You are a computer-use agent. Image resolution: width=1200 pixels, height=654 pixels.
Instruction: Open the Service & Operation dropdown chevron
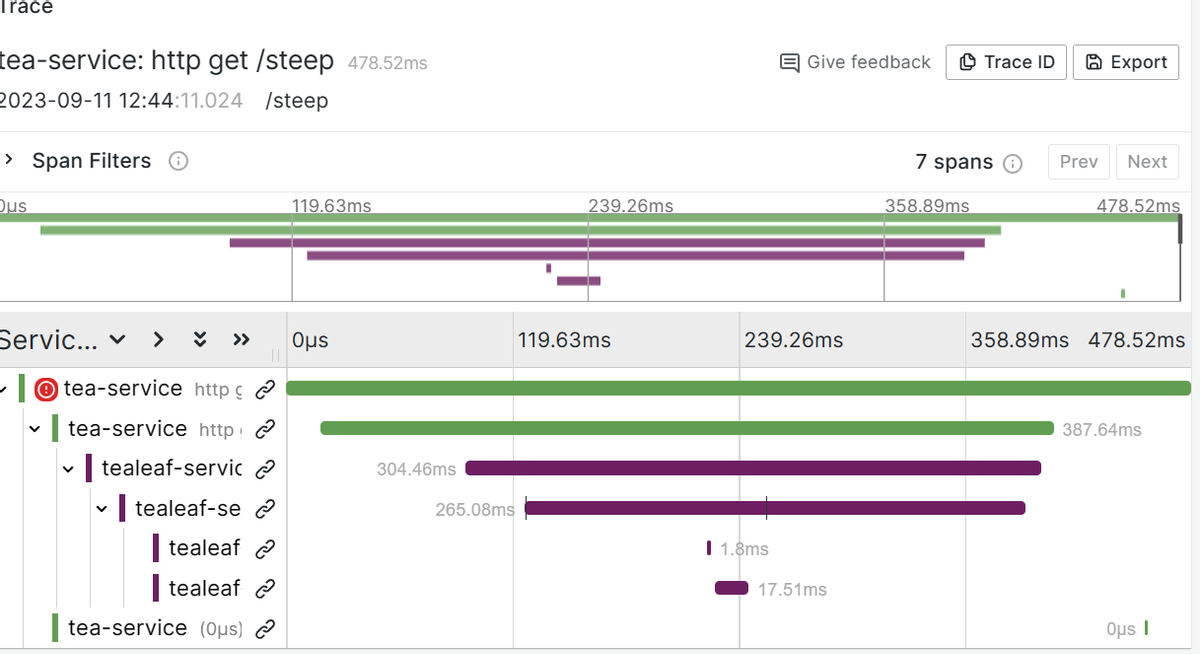(118, 340)
